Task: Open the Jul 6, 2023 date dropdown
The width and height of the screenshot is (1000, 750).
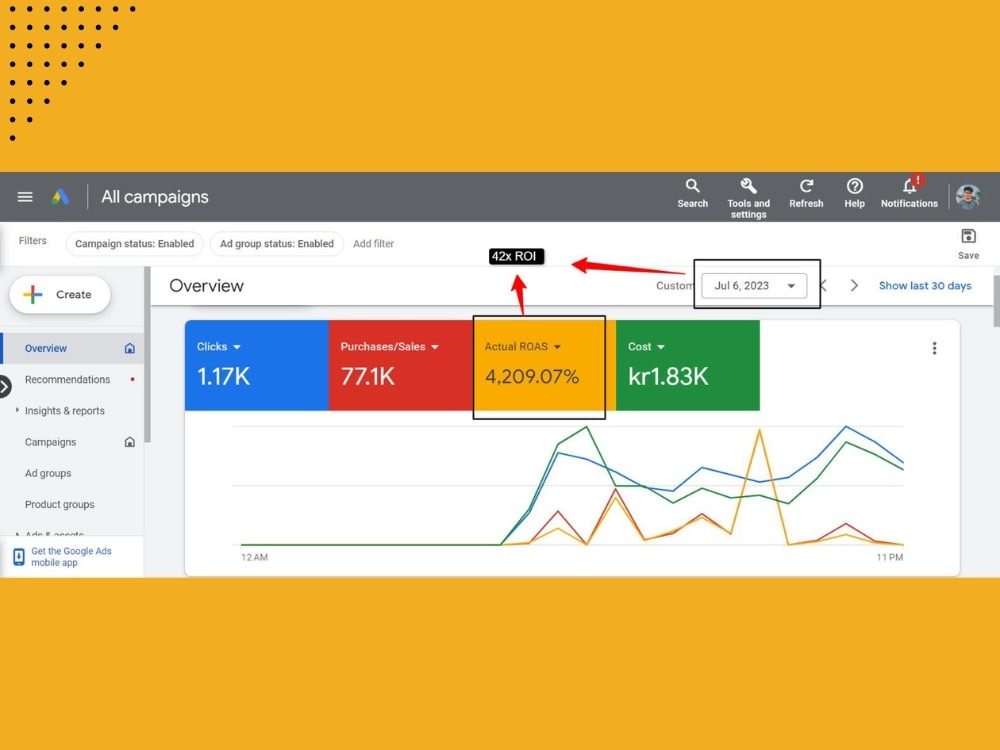Action: (x=754, y=286)
